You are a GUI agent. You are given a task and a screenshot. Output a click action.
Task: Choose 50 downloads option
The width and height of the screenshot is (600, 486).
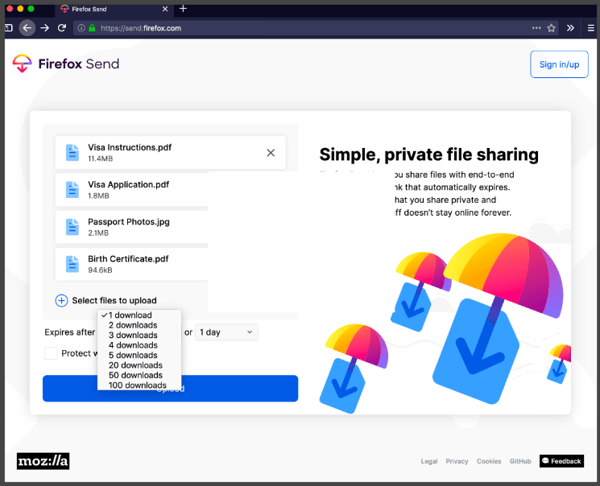pos(139,375)
